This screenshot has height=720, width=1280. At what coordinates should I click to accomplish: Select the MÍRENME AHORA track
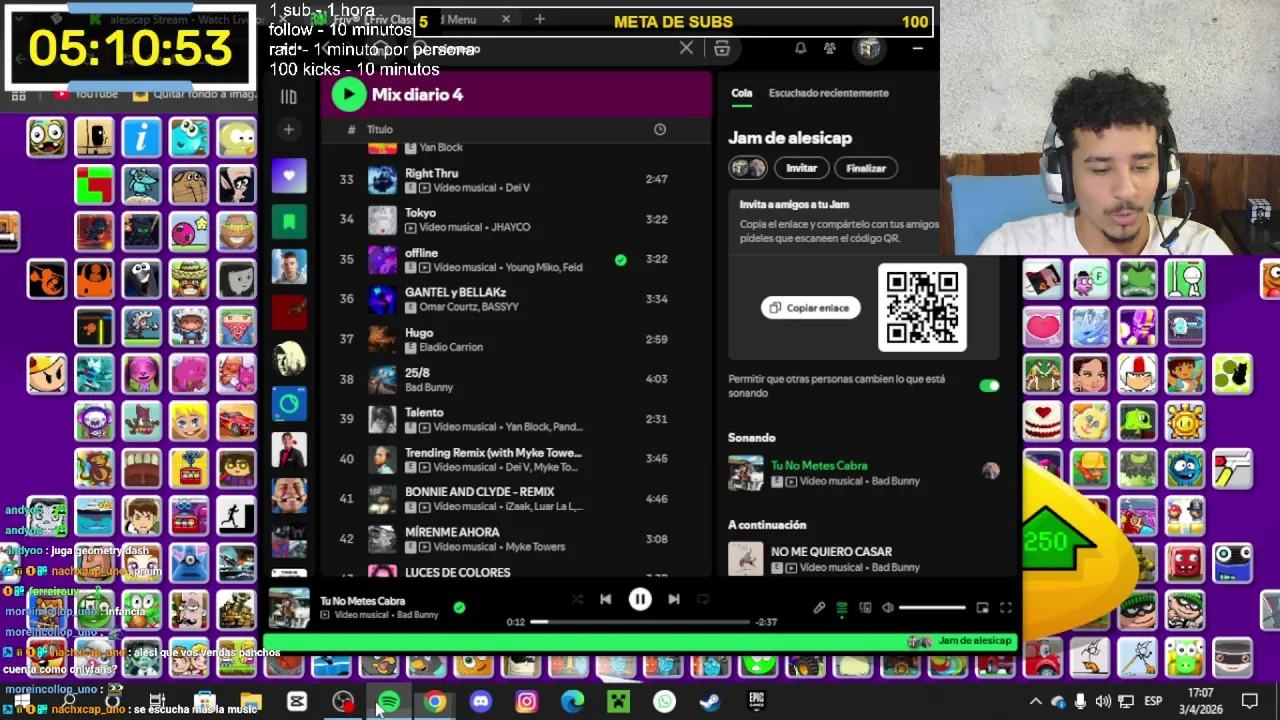pyautogui.click(x=516, y=539)
